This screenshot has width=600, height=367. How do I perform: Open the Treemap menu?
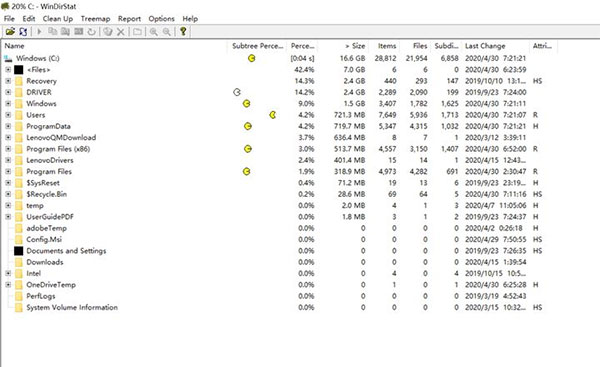click(95, 19)
